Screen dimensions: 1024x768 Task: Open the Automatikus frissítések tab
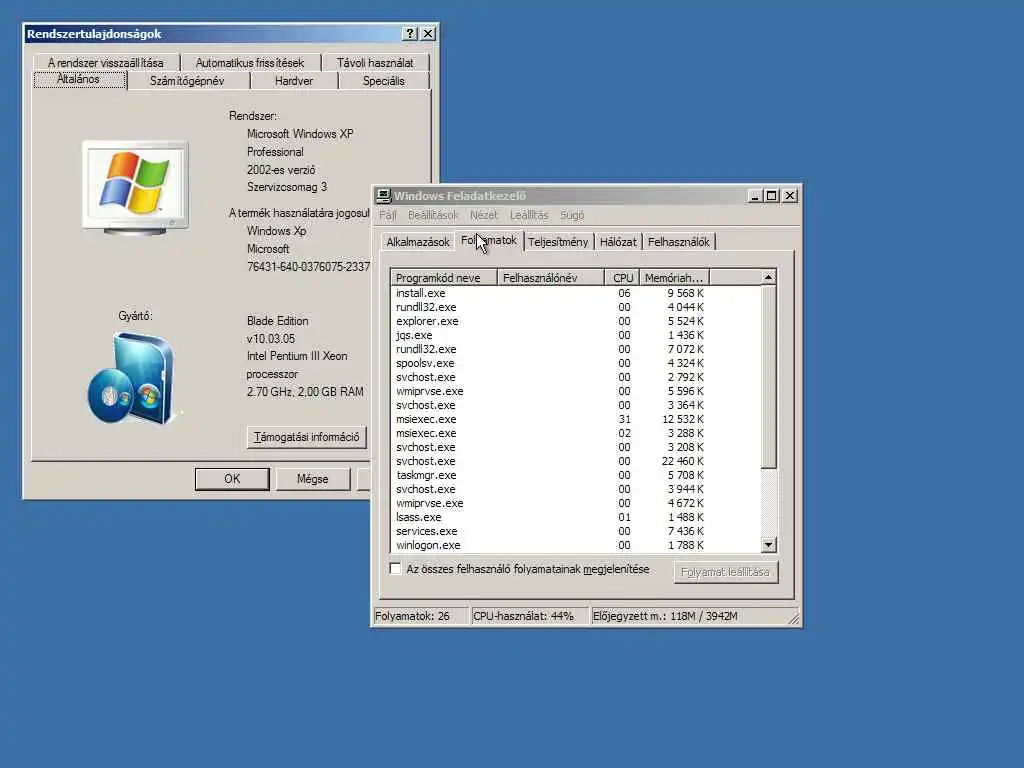coord(250,63)
